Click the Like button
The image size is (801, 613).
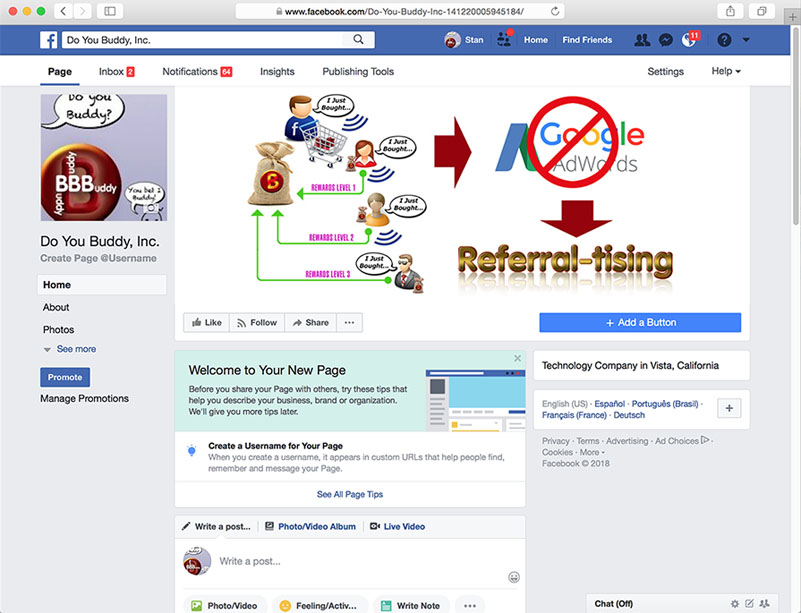point(206,322)
